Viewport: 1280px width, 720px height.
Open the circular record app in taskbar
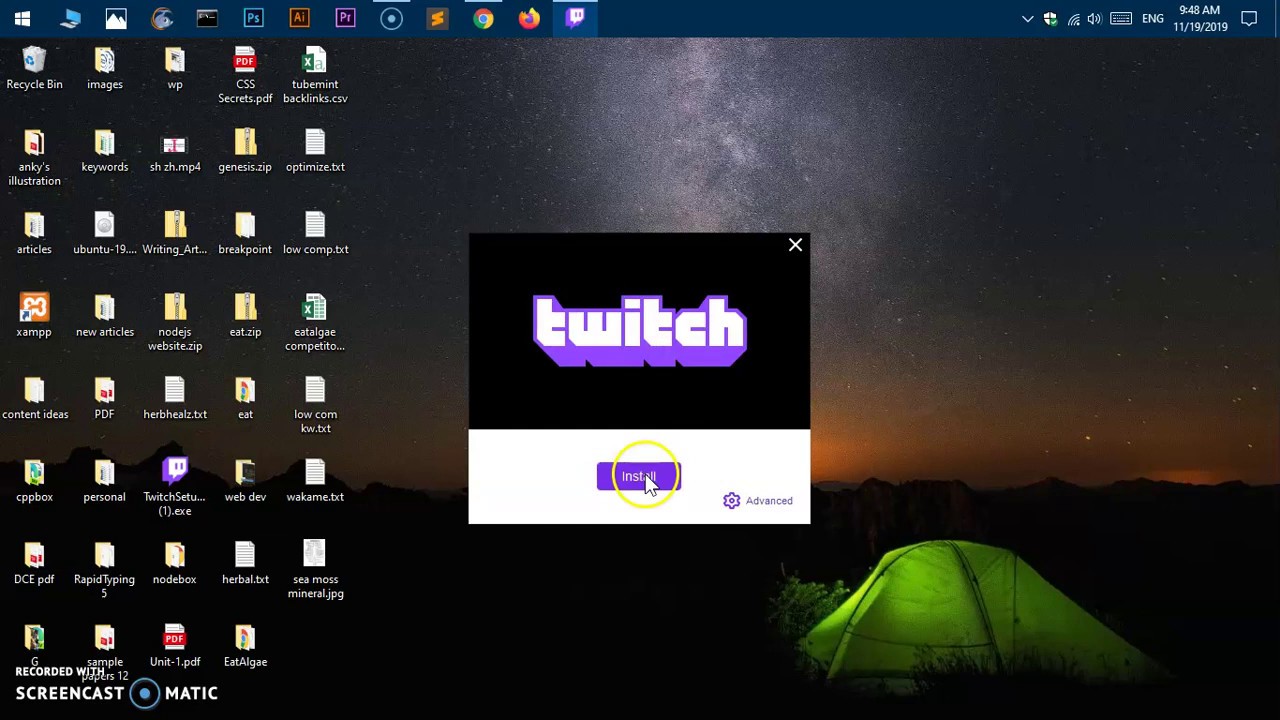coord(391,18)
